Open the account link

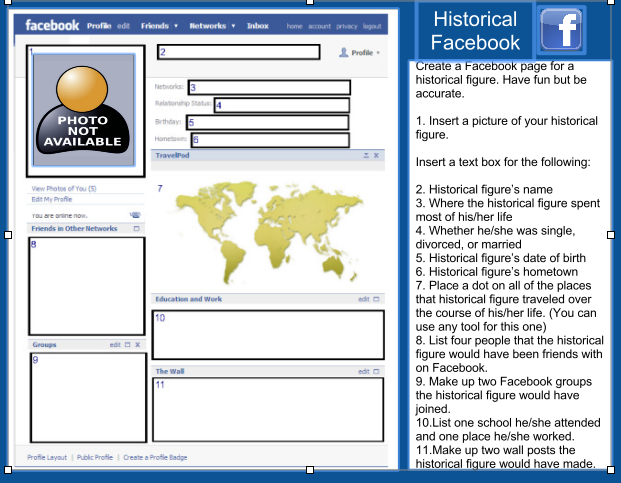click(x=319, y=26)
